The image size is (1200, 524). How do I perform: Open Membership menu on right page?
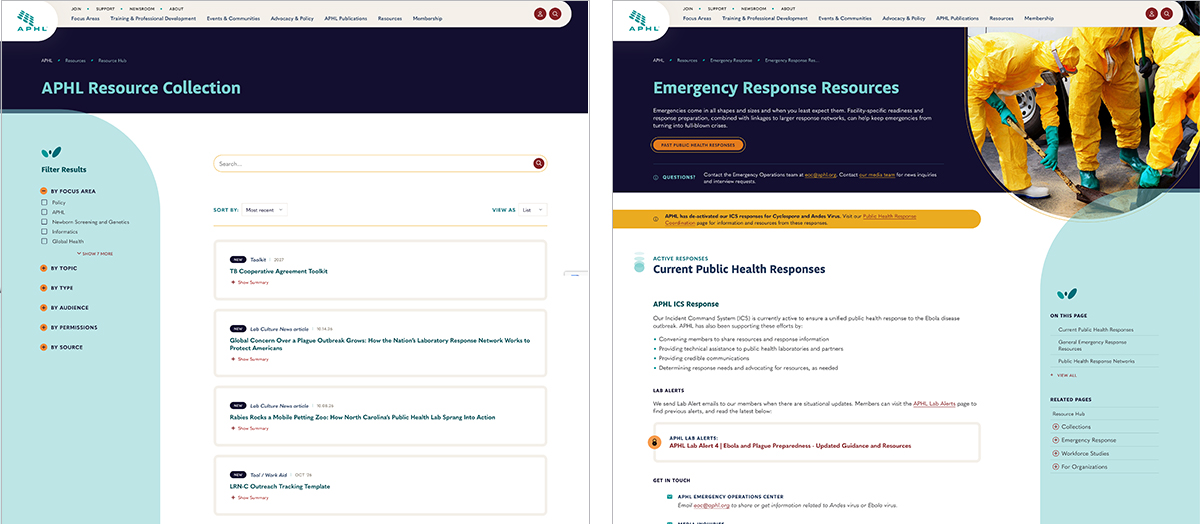click(1039, 18)
